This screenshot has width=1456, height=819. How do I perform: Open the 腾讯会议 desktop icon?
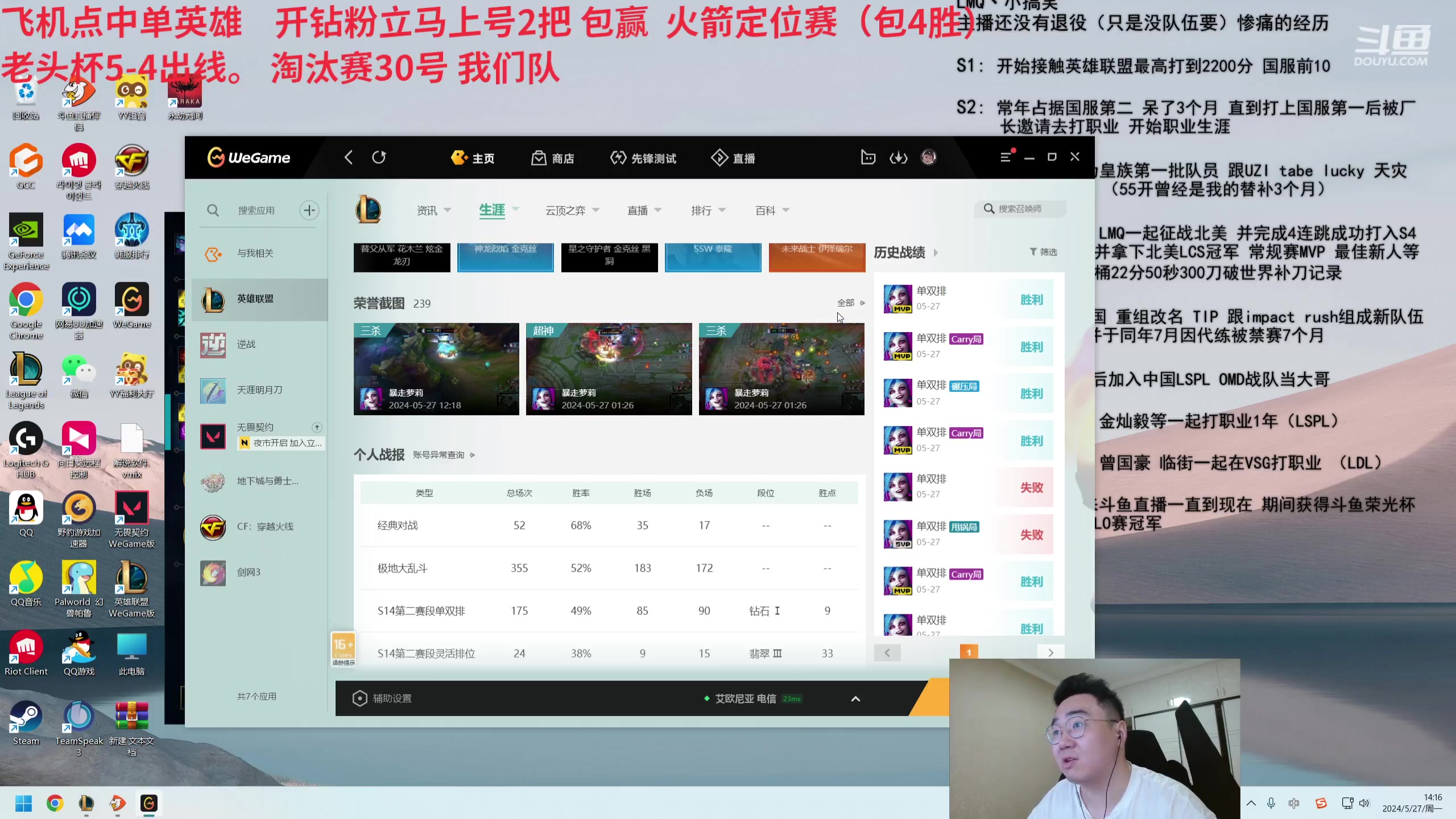point(78,236)
